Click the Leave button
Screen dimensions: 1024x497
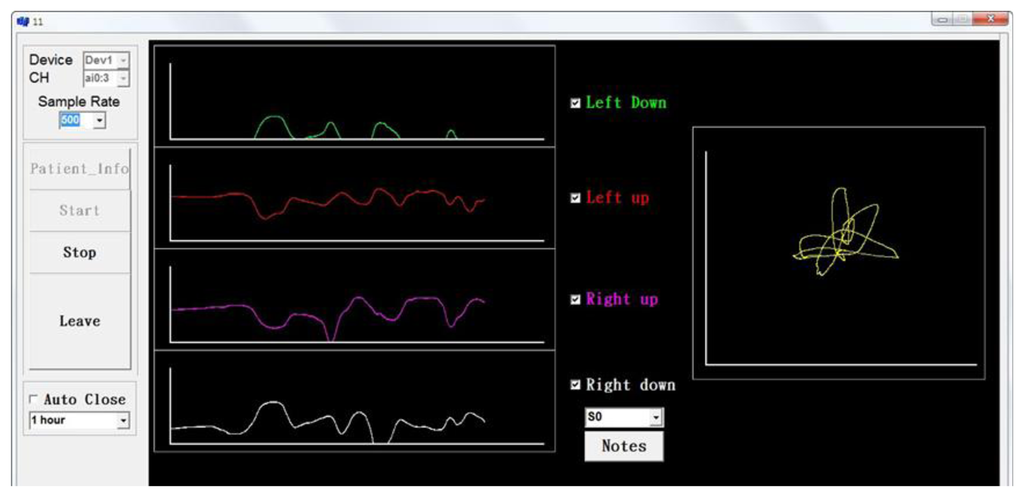(x=79, y=321)
